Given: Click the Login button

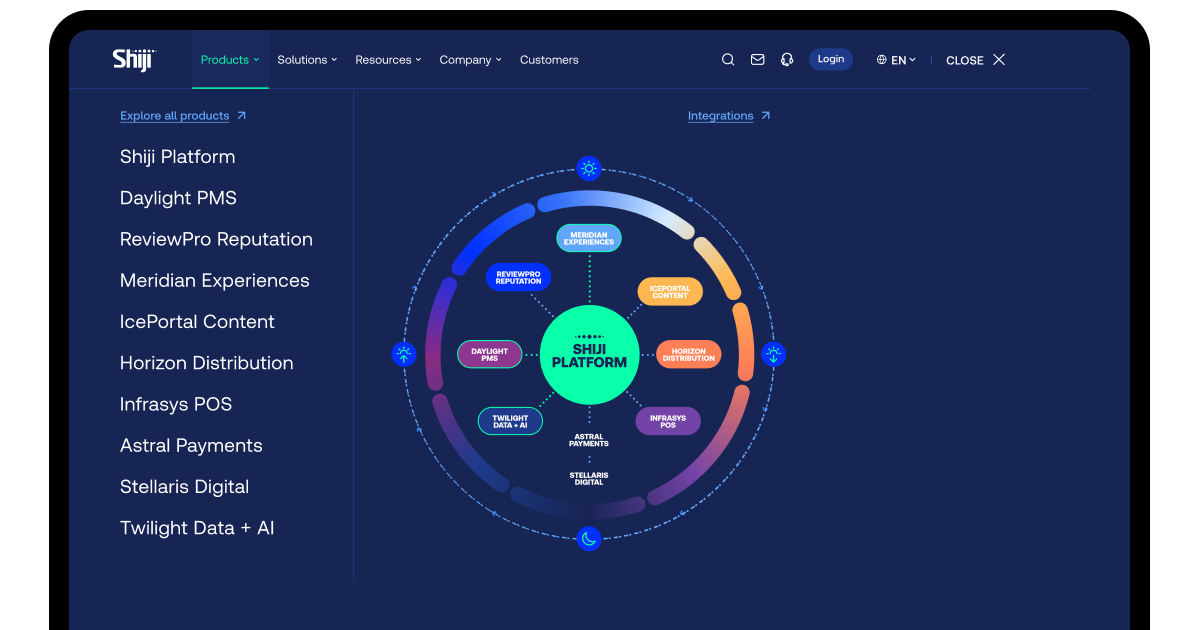Looking at the screenshot, I should pyautogui.click(x=831, y=59).
